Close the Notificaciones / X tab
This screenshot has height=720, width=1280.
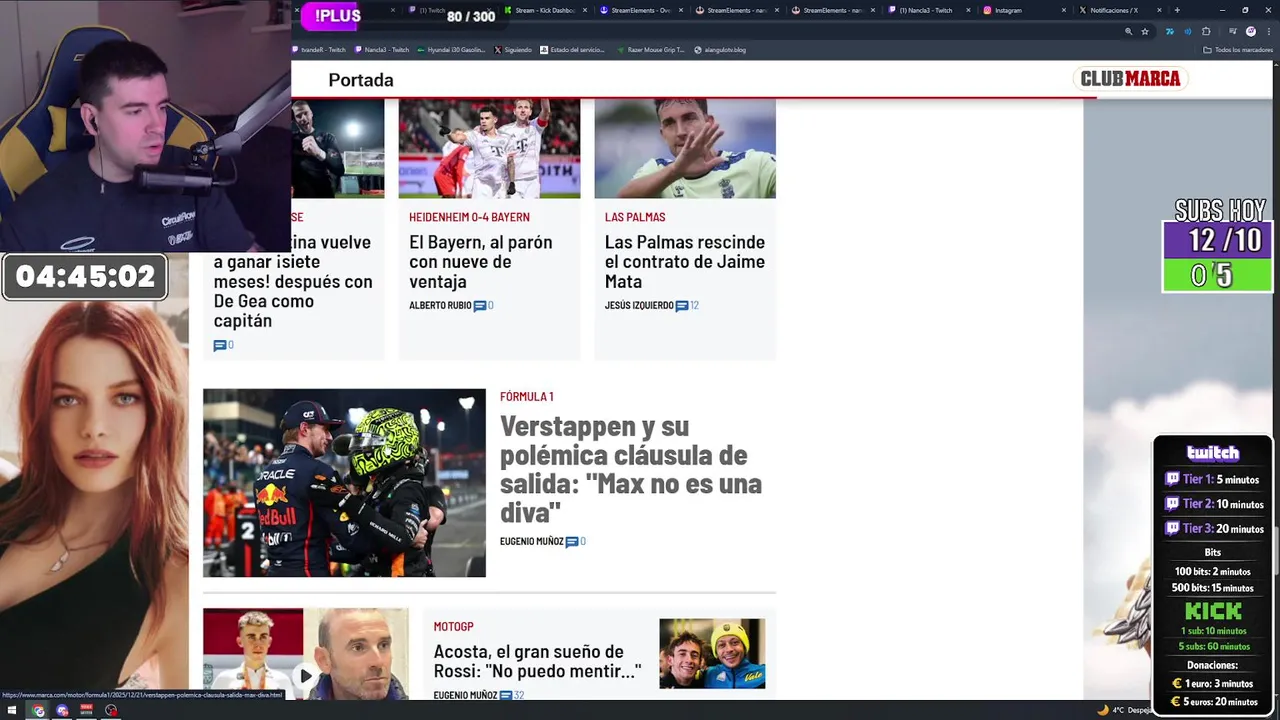pyautogui.click(x=1160, y=10)
